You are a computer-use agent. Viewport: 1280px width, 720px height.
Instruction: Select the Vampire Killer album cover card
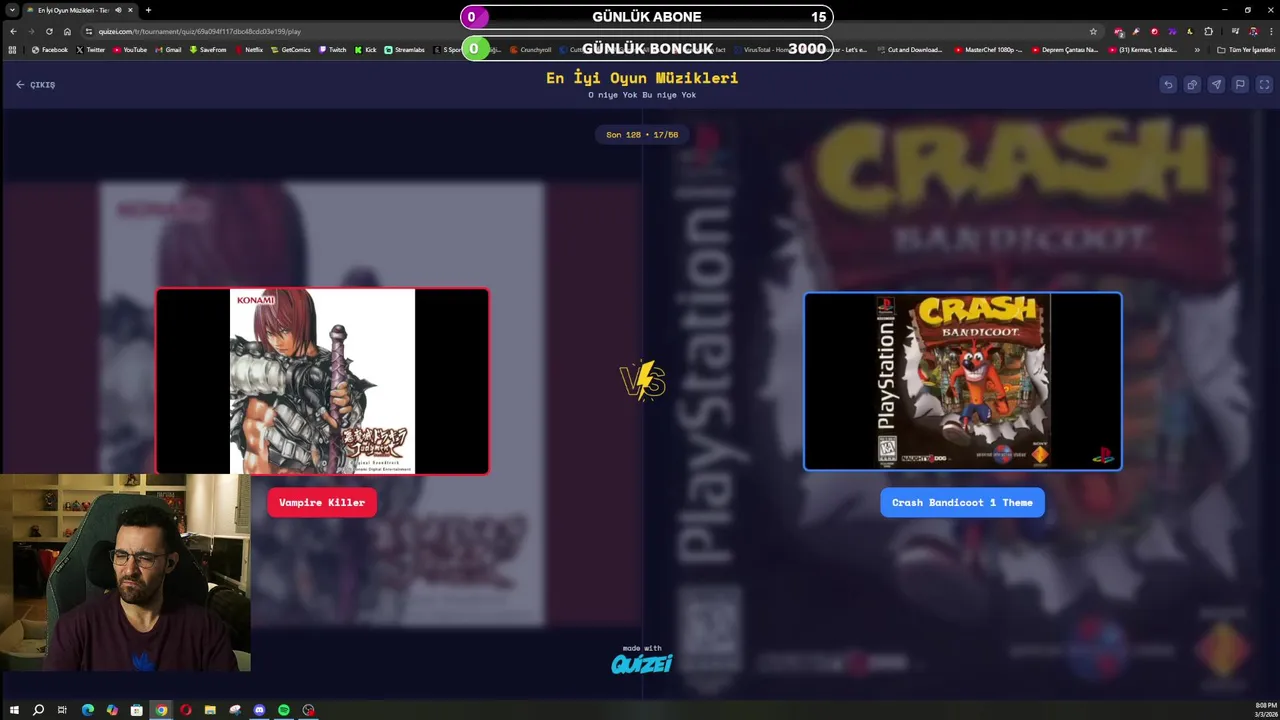tap(322, 381)
